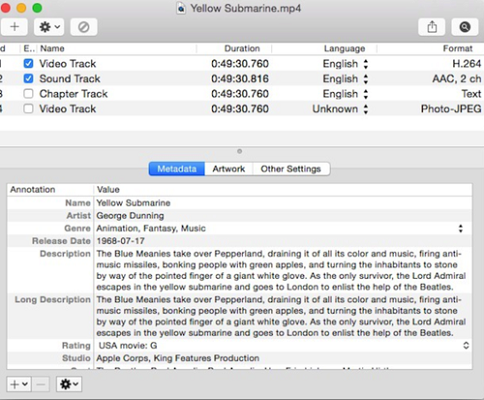Screen dimensions: 484x400
Task: Click the Release Date value 1968-07-17
Action: click(120, 241)
